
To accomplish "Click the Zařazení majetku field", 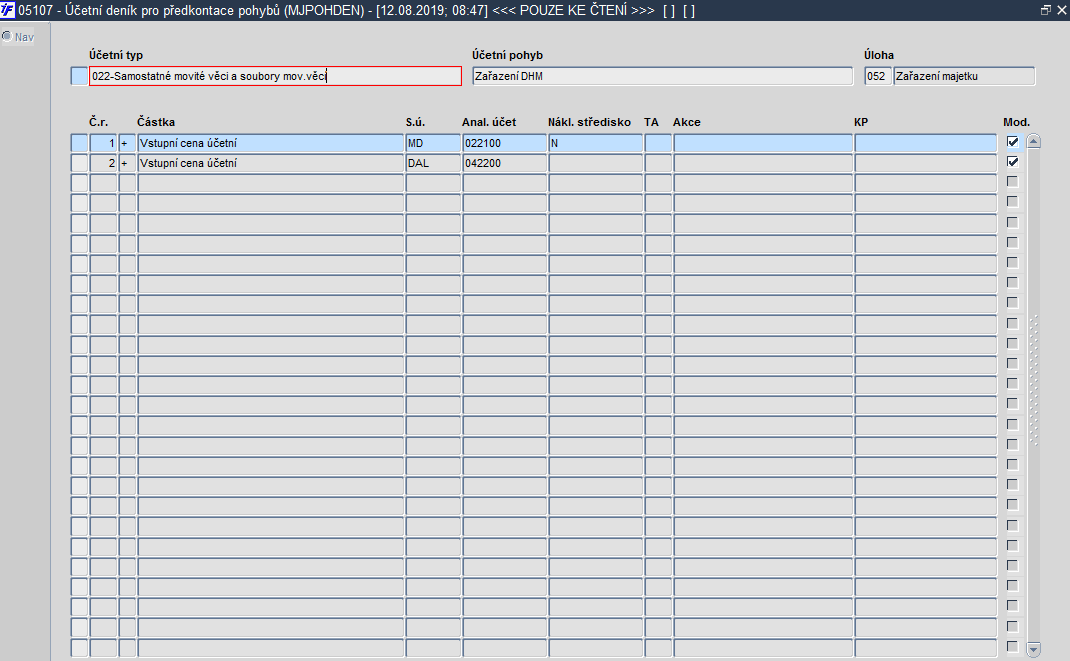I will 964,76.
